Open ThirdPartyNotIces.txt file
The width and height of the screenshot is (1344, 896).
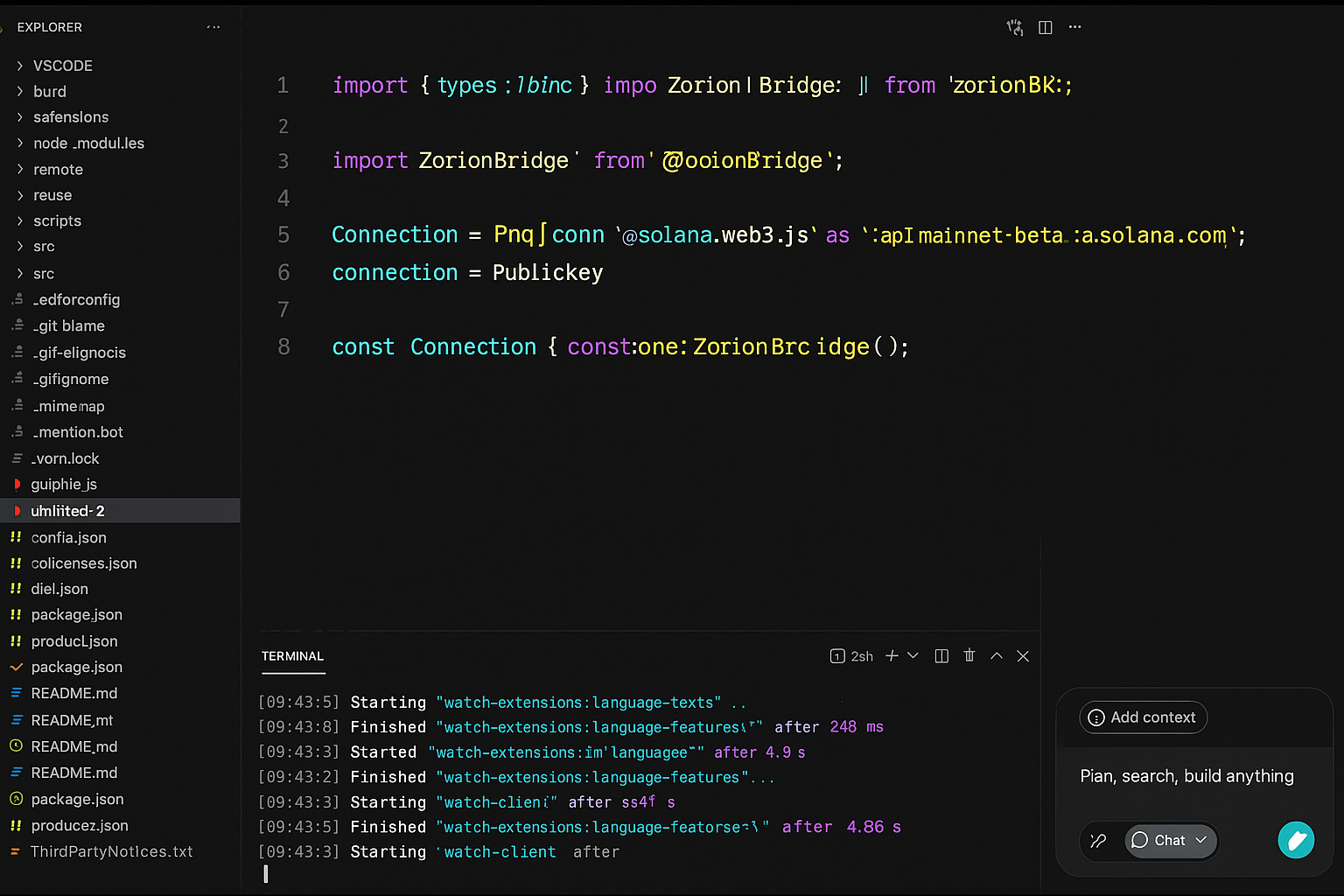111,850
